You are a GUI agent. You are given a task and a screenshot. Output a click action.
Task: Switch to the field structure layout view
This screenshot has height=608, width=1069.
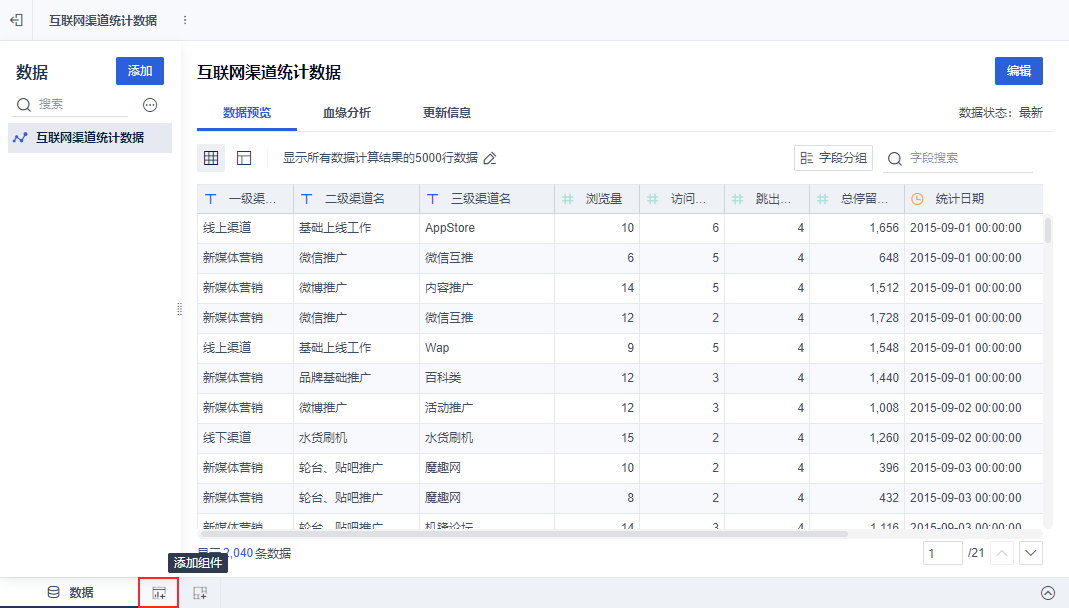244,158
